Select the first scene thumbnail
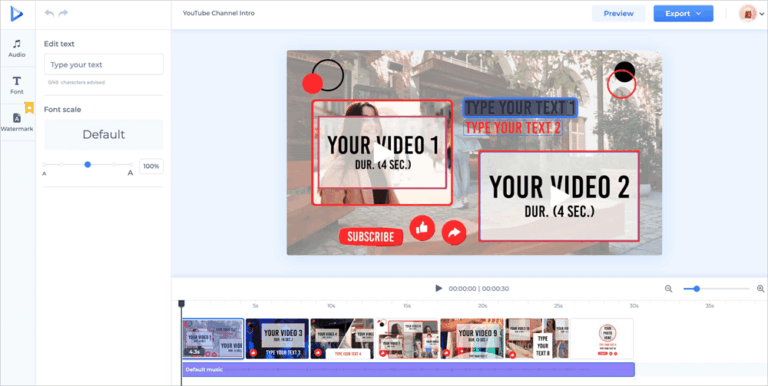This screenshot has width=768, height=386. 213,338
